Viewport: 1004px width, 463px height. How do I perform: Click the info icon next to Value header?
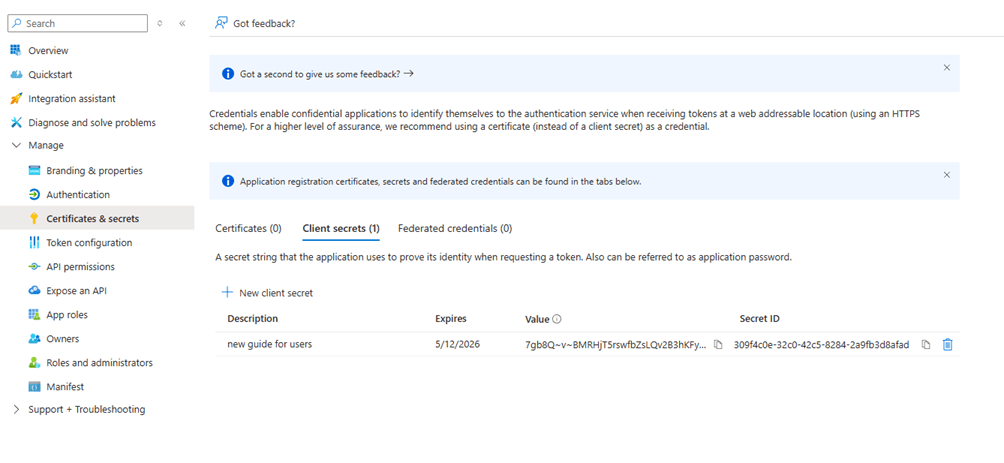click(557, 319)
